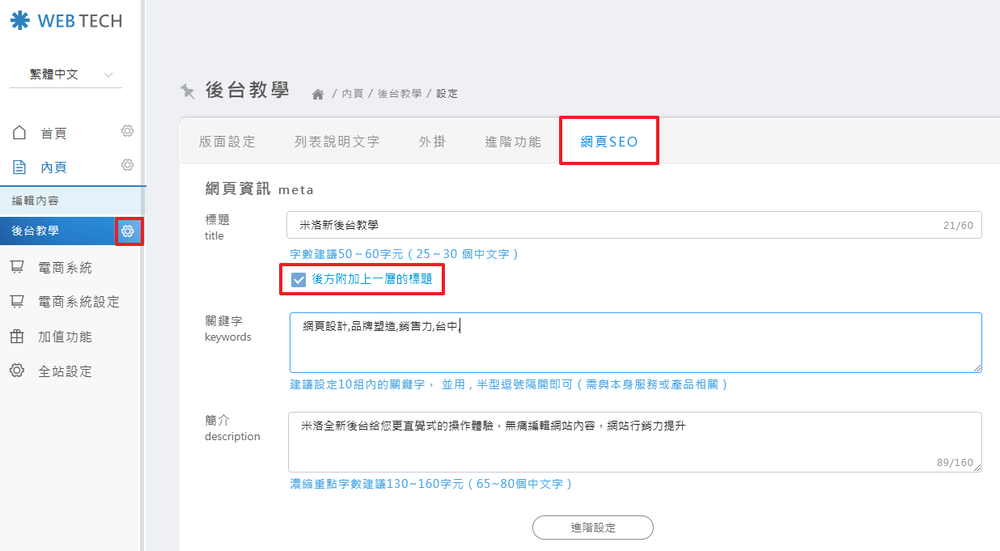Viewport: 1000px width, 551px height.
Task: Click the 進階設定 button
Action: [592, 527]
